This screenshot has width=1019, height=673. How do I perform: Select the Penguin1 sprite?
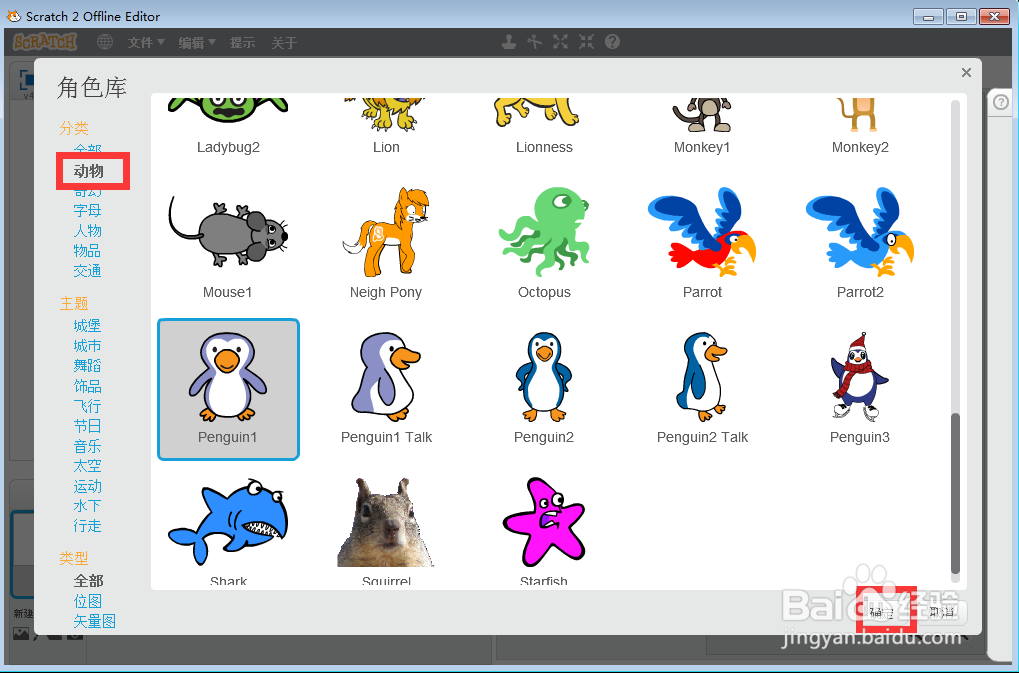point(228,389)
